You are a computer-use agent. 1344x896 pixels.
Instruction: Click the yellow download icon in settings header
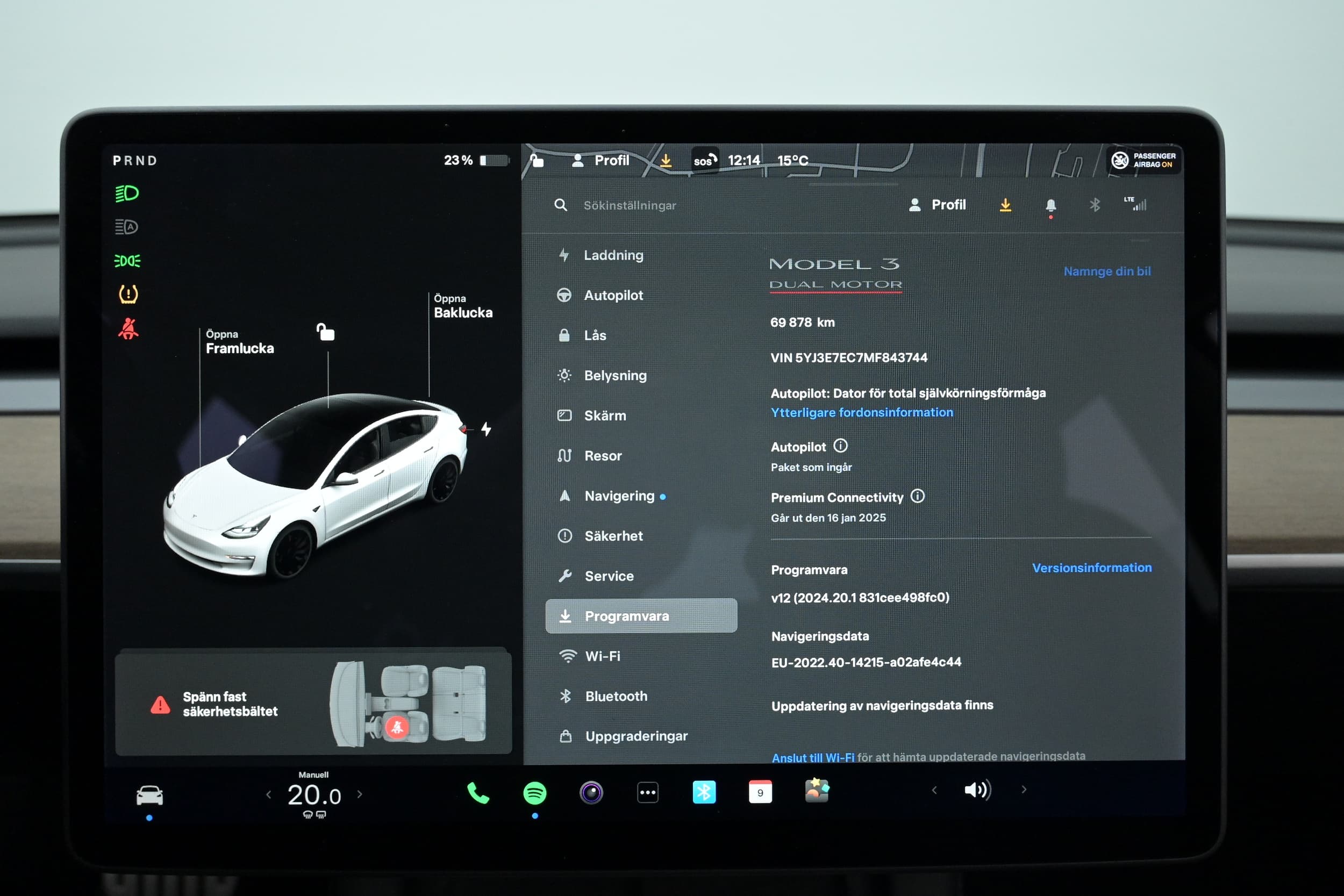[1005, 205]
